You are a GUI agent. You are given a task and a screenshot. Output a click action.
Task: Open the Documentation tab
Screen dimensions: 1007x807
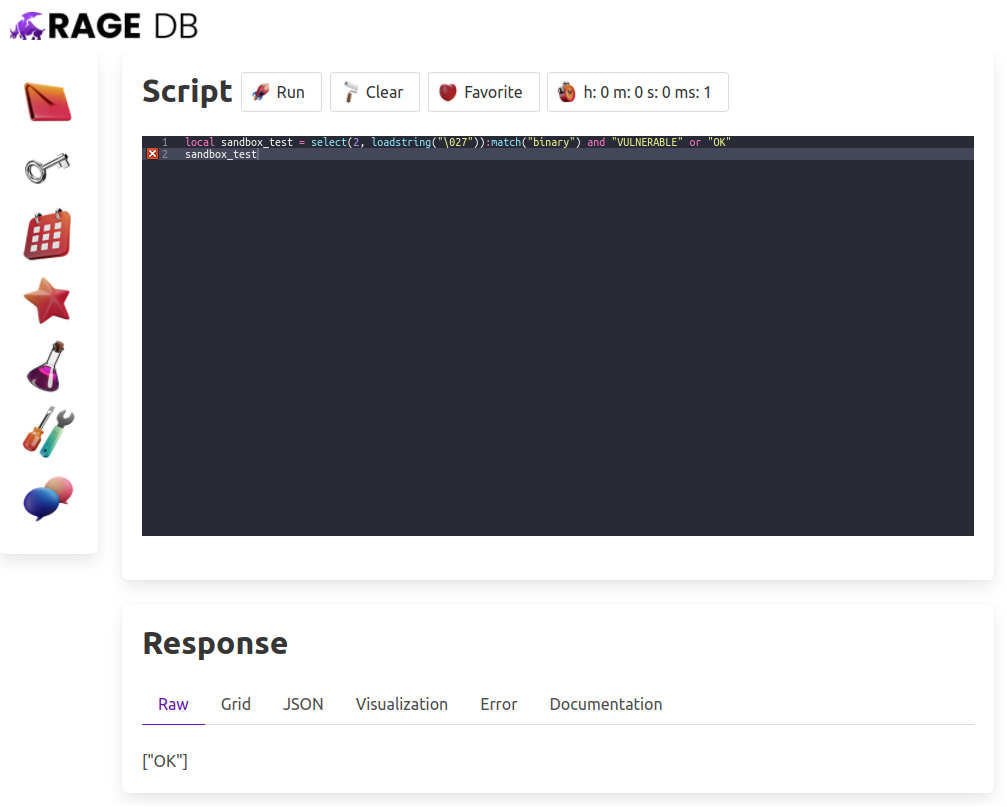tap(605, 704)
